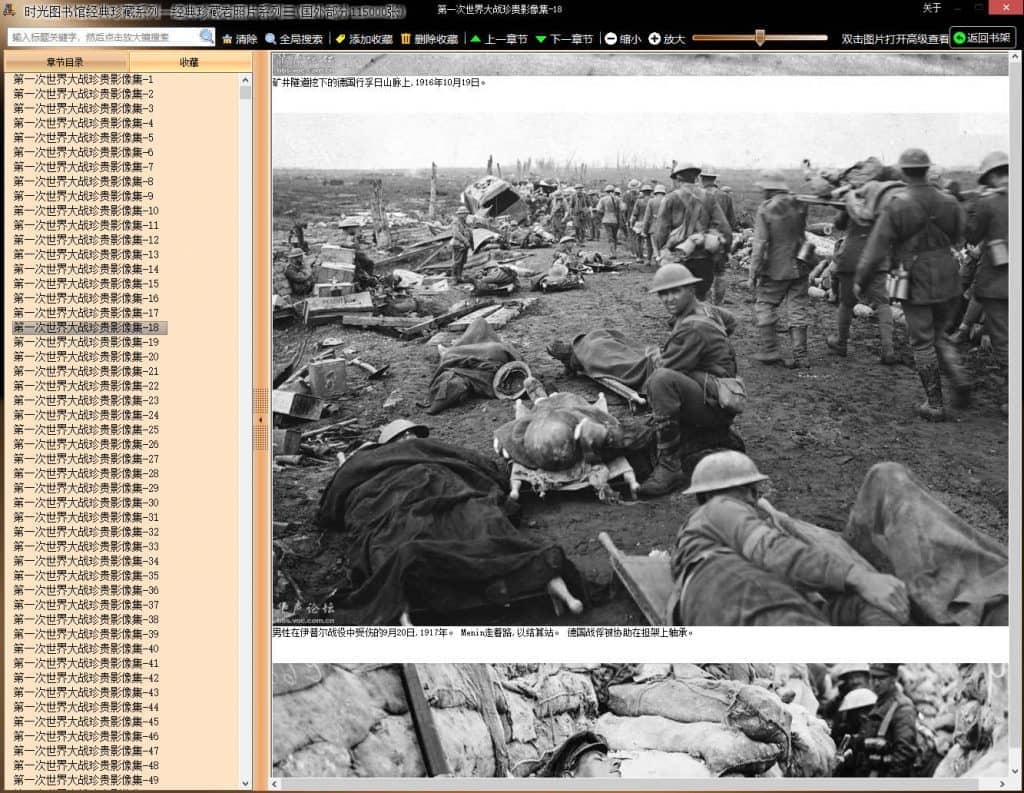Click 删除收藏 to delete bookmark
1024x793 pixels.
[x=429, y=39]
